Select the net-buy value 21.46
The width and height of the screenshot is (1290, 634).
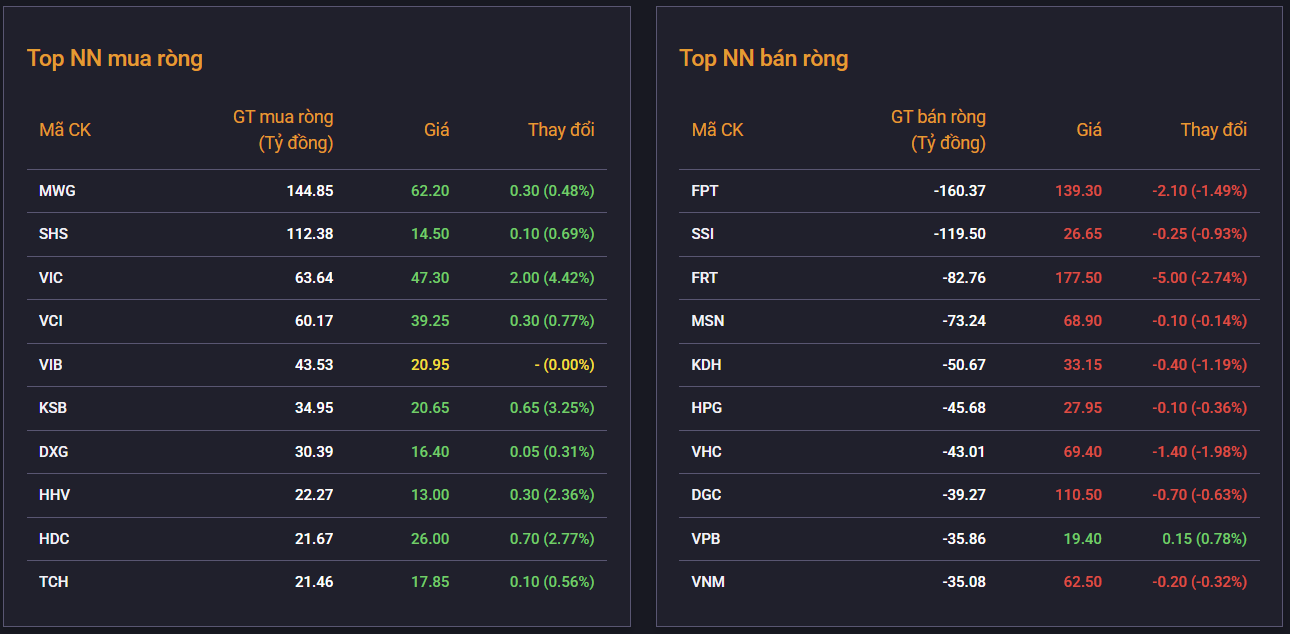(x=314, y=582)
